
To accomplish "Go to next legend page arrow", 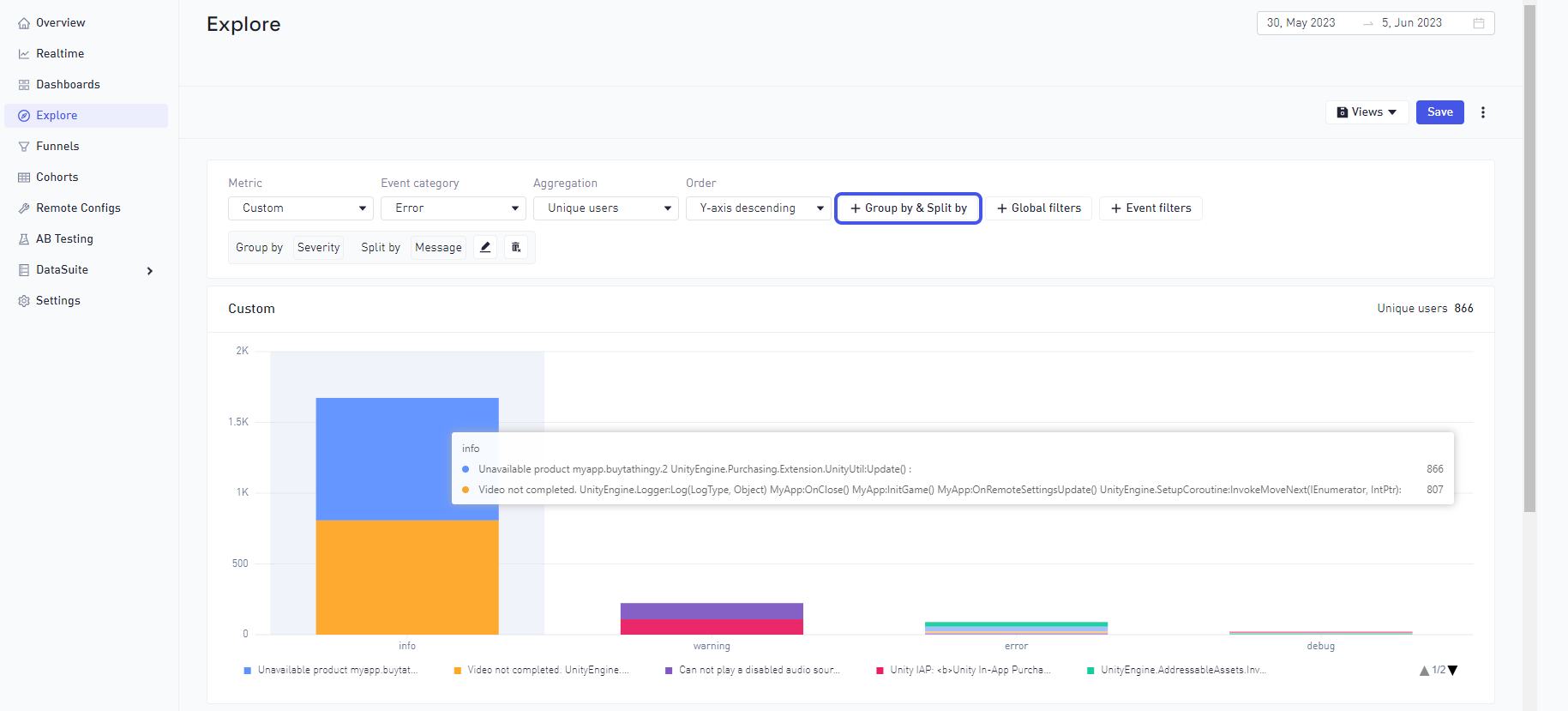I will point(1452,671).
